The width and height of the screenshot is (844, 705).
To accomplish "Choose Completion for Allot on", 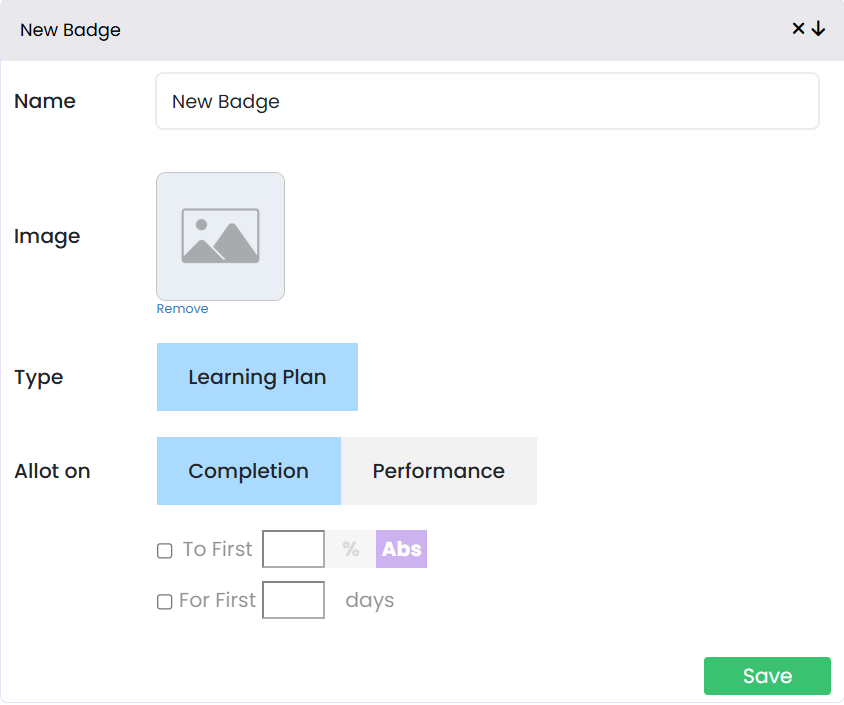I will pyautogui.click(x=248, y=471).
